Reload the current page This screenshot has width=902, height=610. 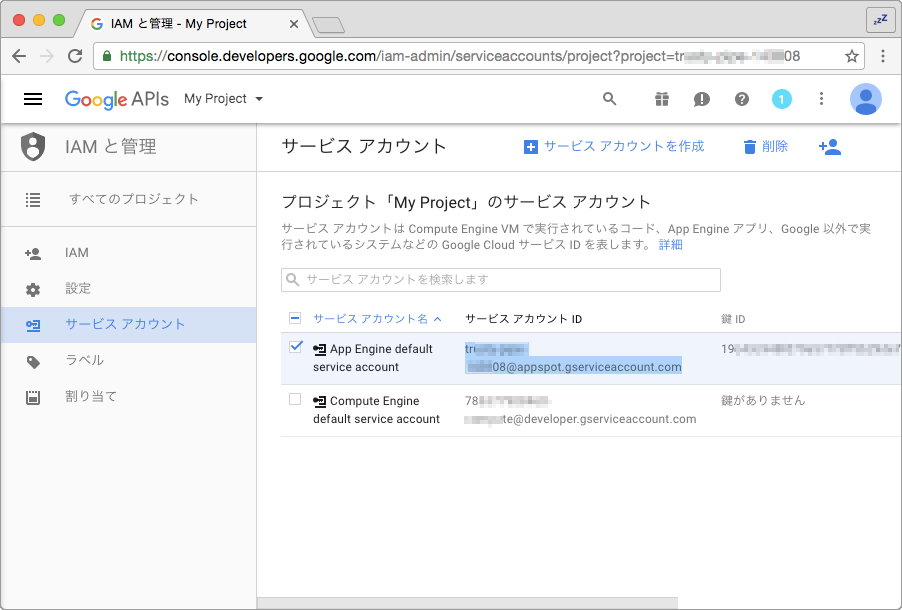click(x=75, y=56)
